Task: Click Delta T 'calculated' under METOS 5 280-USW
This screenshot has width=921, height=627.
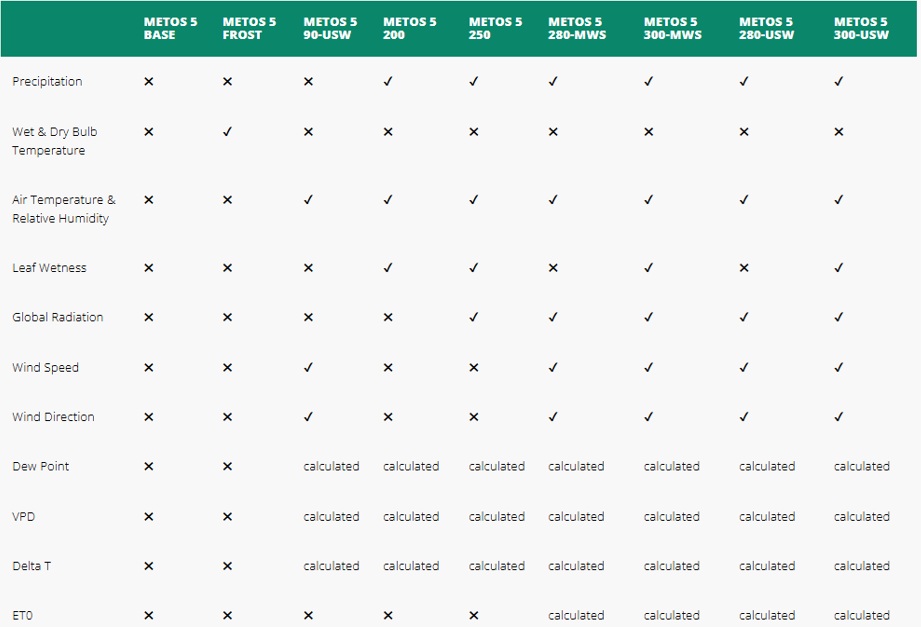Action: point(767,566)
